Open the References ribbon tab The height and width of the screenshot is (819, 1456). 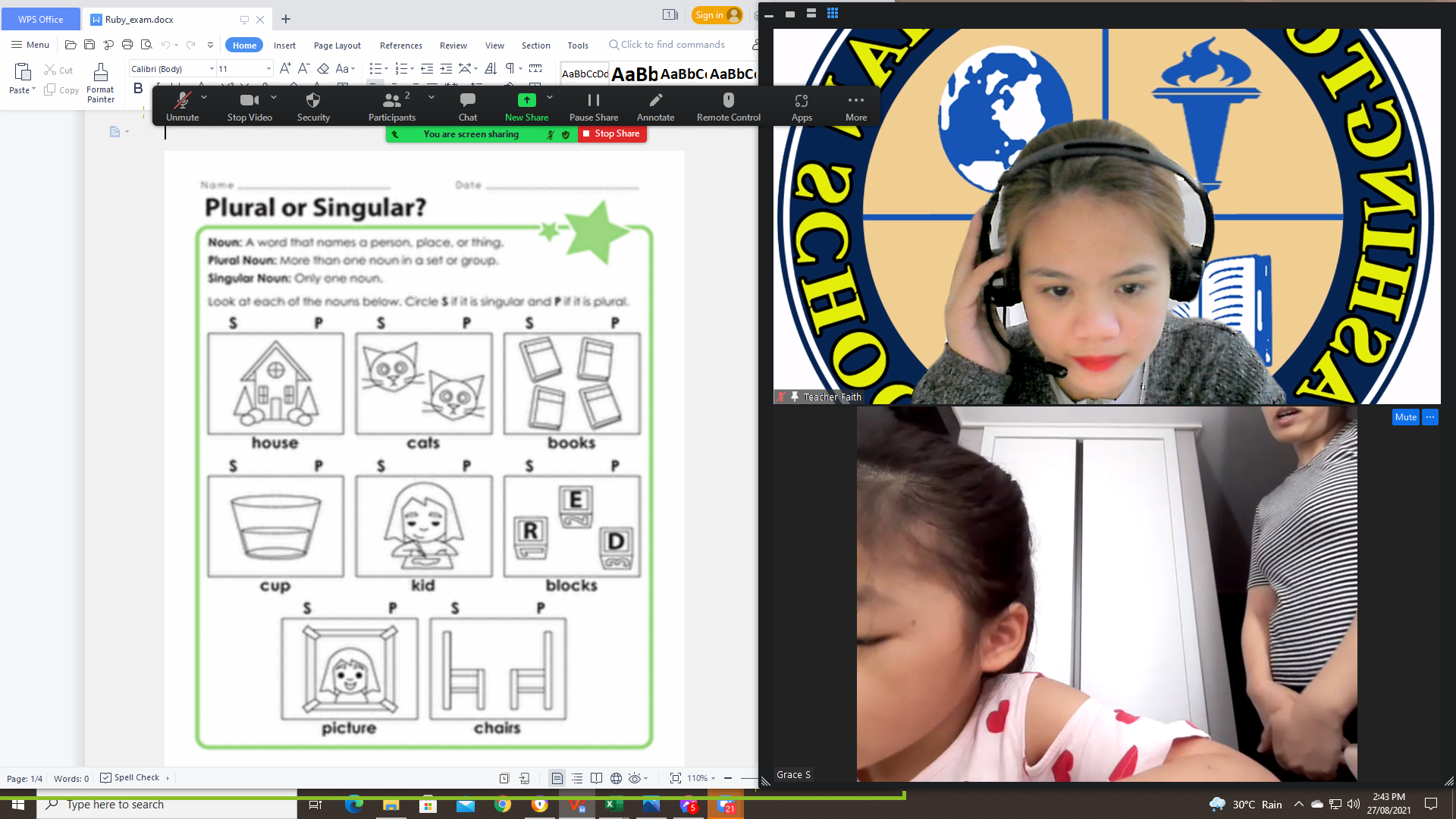[401, 45]
